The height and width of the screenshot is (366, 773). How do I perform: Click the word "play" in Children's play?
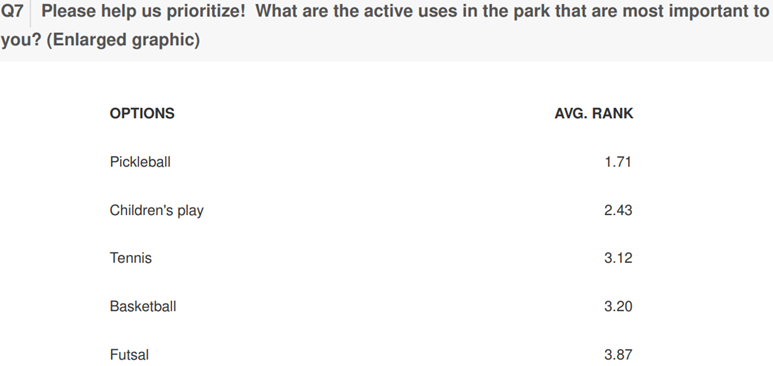190,211
